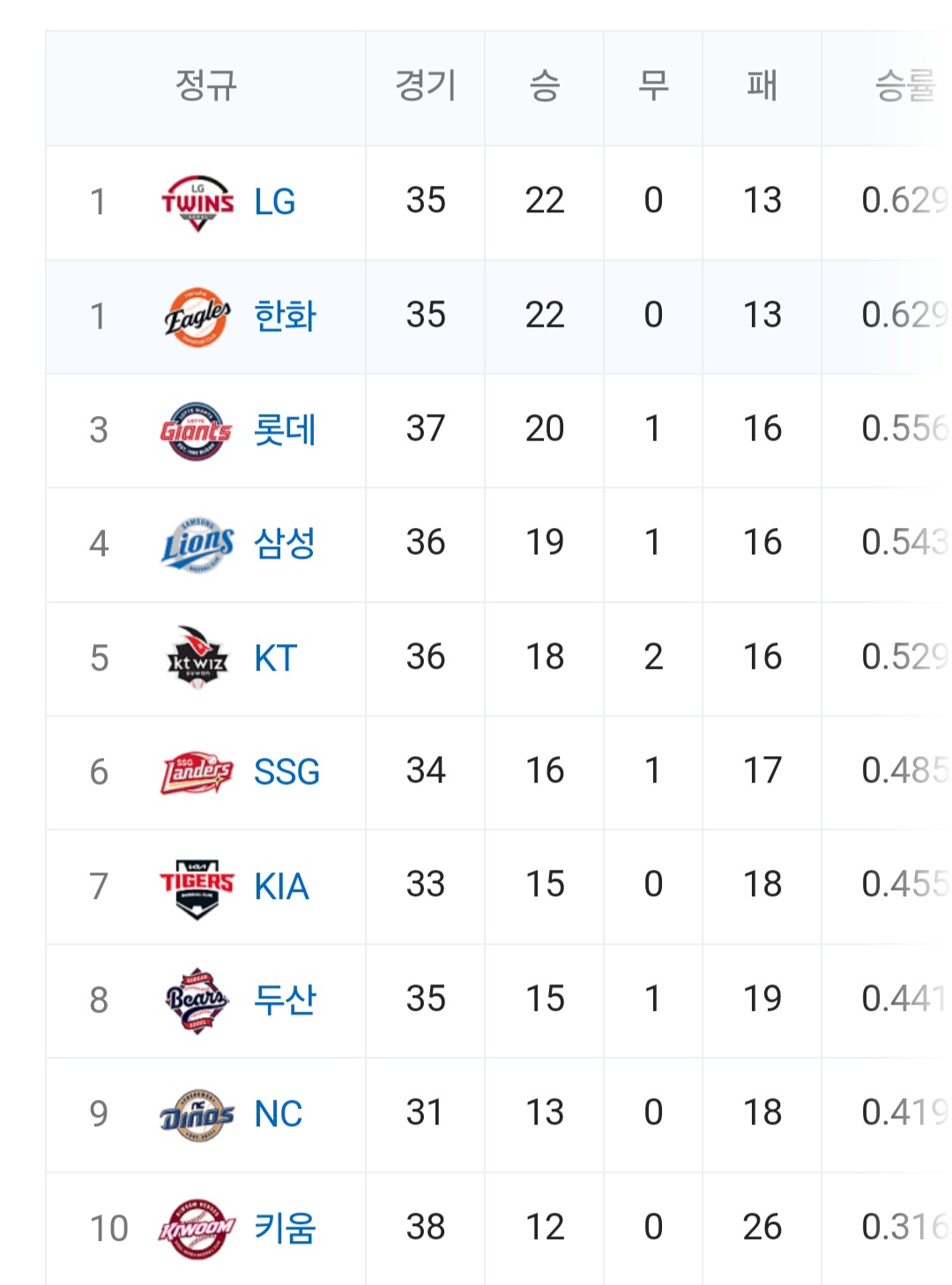The width and height of the screenshot is (952, 1285).
Task: Sort by the 승률 win rate header
Action: (905, 86)
